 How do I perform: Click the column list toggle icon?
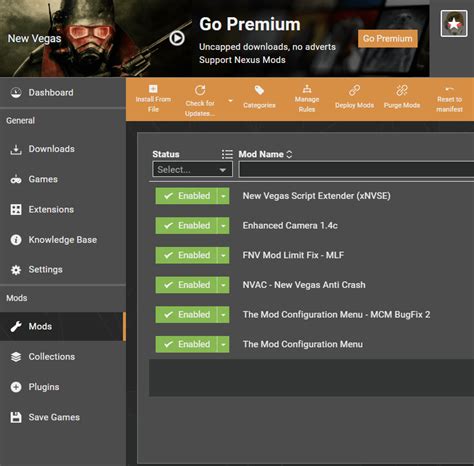click(x=227, y=154)
